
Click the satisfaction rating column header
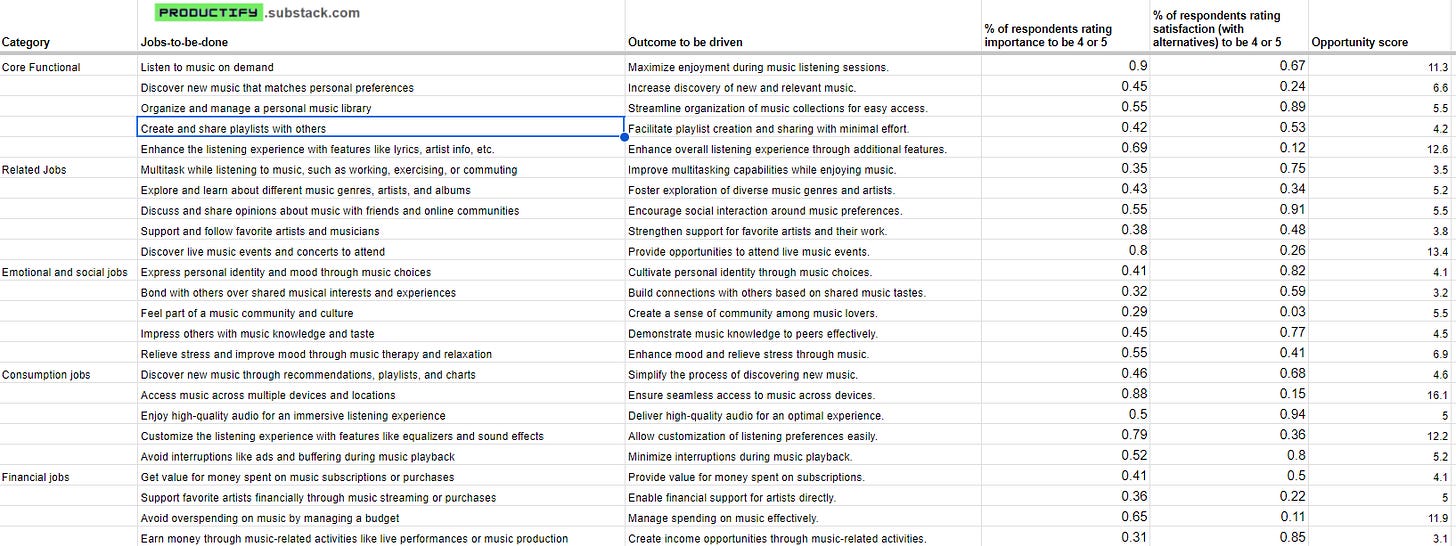[x=1217, y=29]
